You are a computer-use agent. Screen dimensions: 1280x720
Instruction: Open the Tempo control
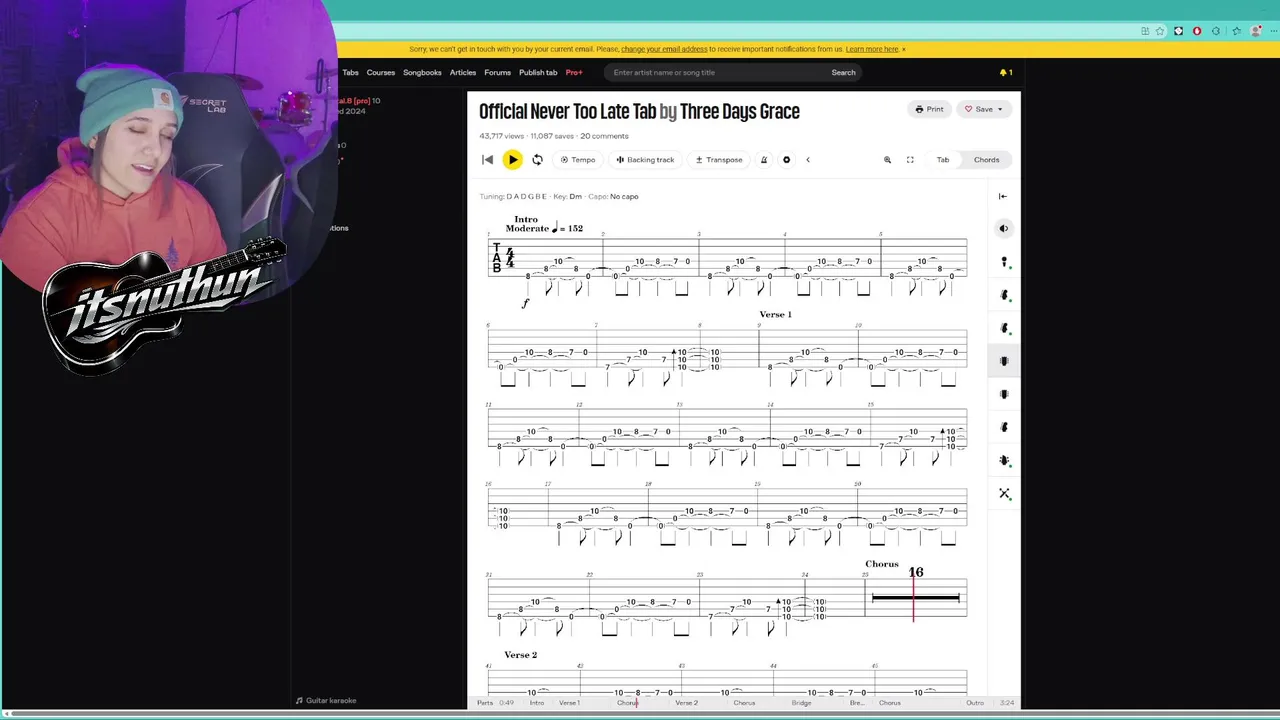point(578,160)
